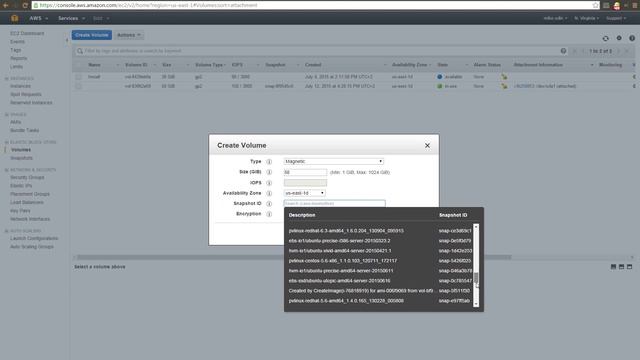Viewport: 640px width, 360px height.
Task: Click the help icon above the volumes table
Action: [632, 38]
